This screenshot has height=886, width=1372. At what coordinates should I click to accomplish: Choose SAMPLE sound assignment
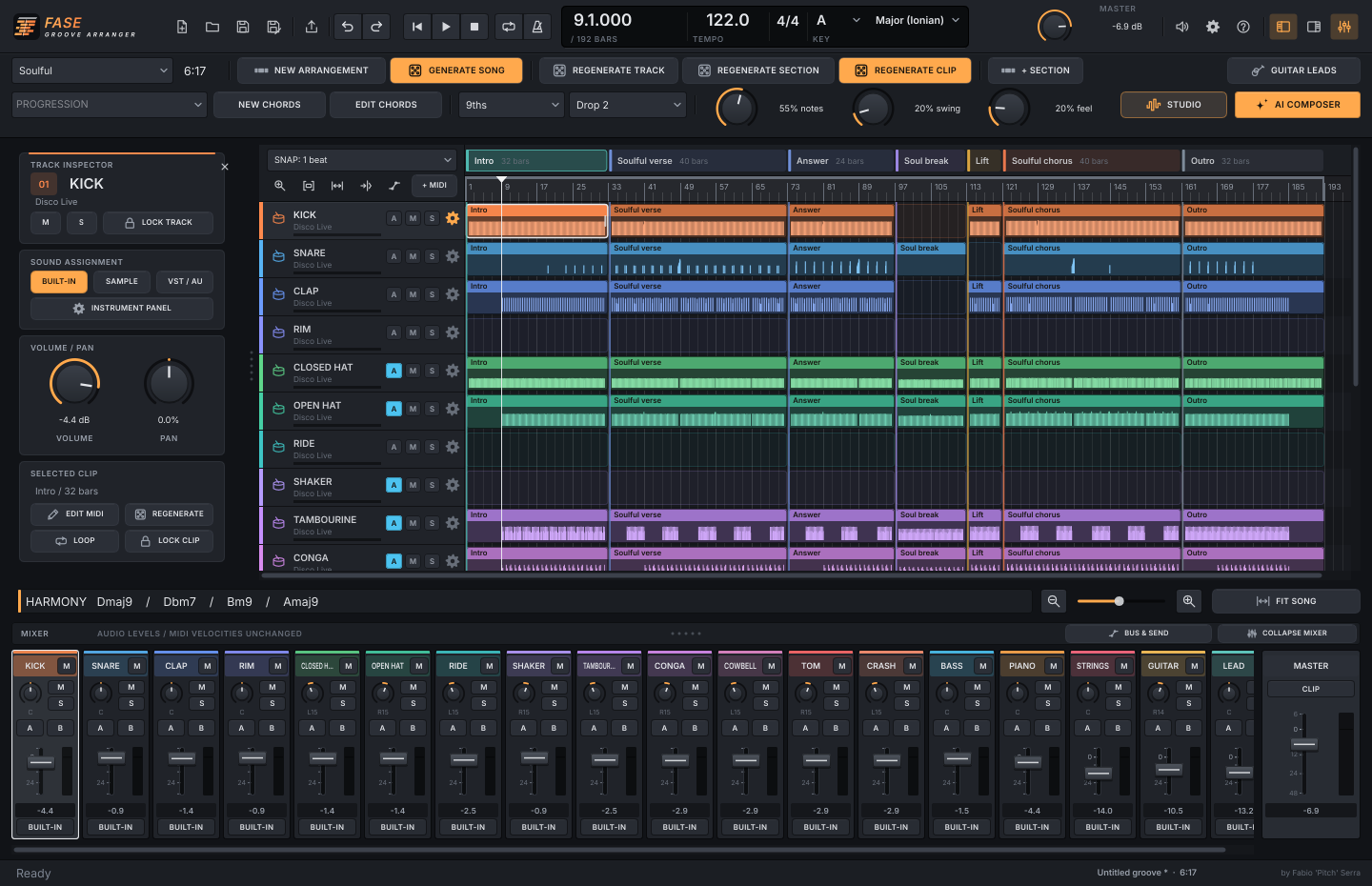pyautogui.click(x=122, y=282)
